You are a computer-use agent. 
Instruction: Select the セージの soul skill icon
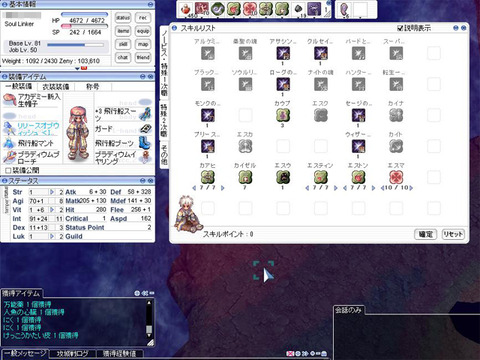click(x=358, y=115)
